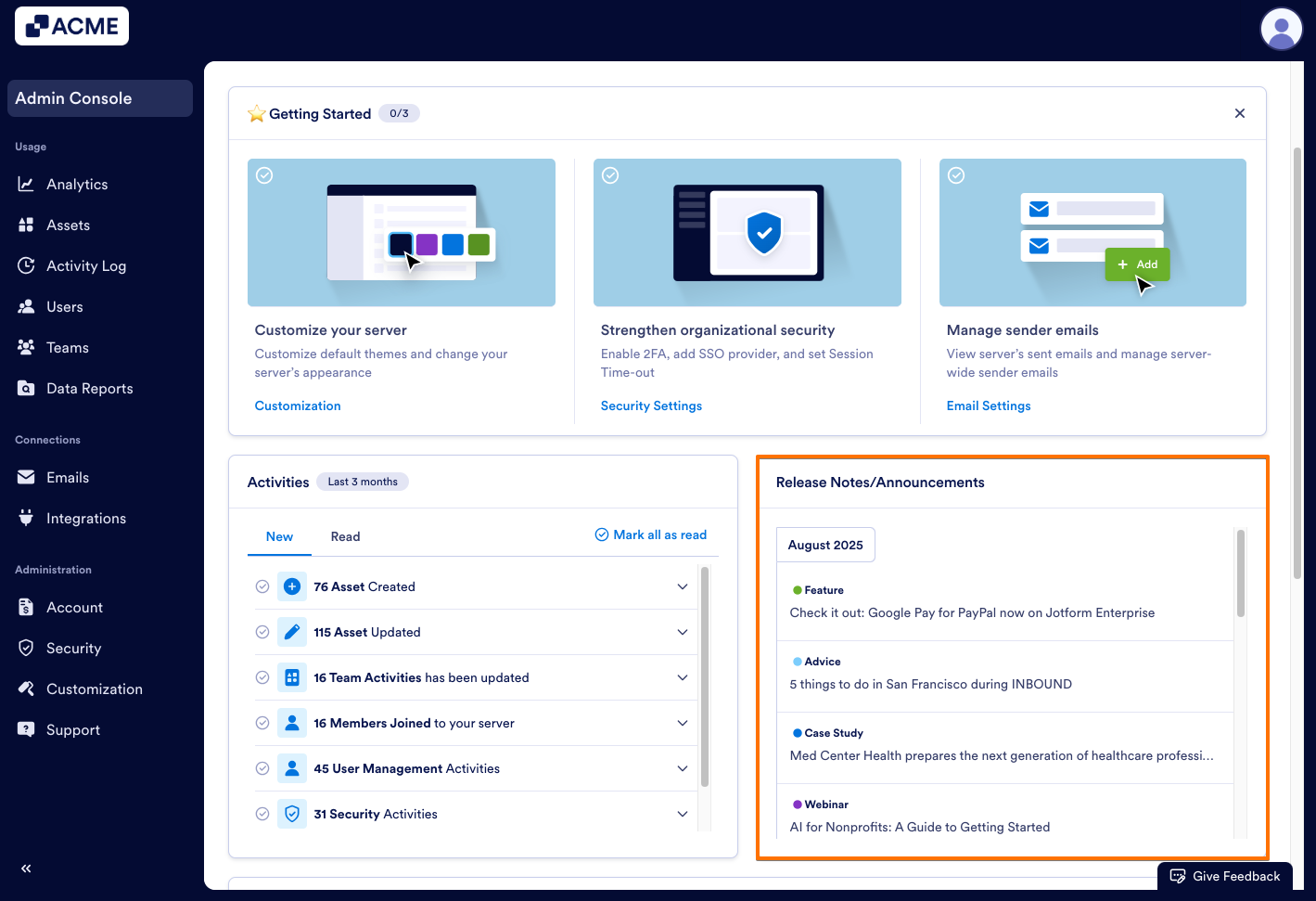Mark the Security Activities entry as read

pyautogui.click(x=262, y=814)
